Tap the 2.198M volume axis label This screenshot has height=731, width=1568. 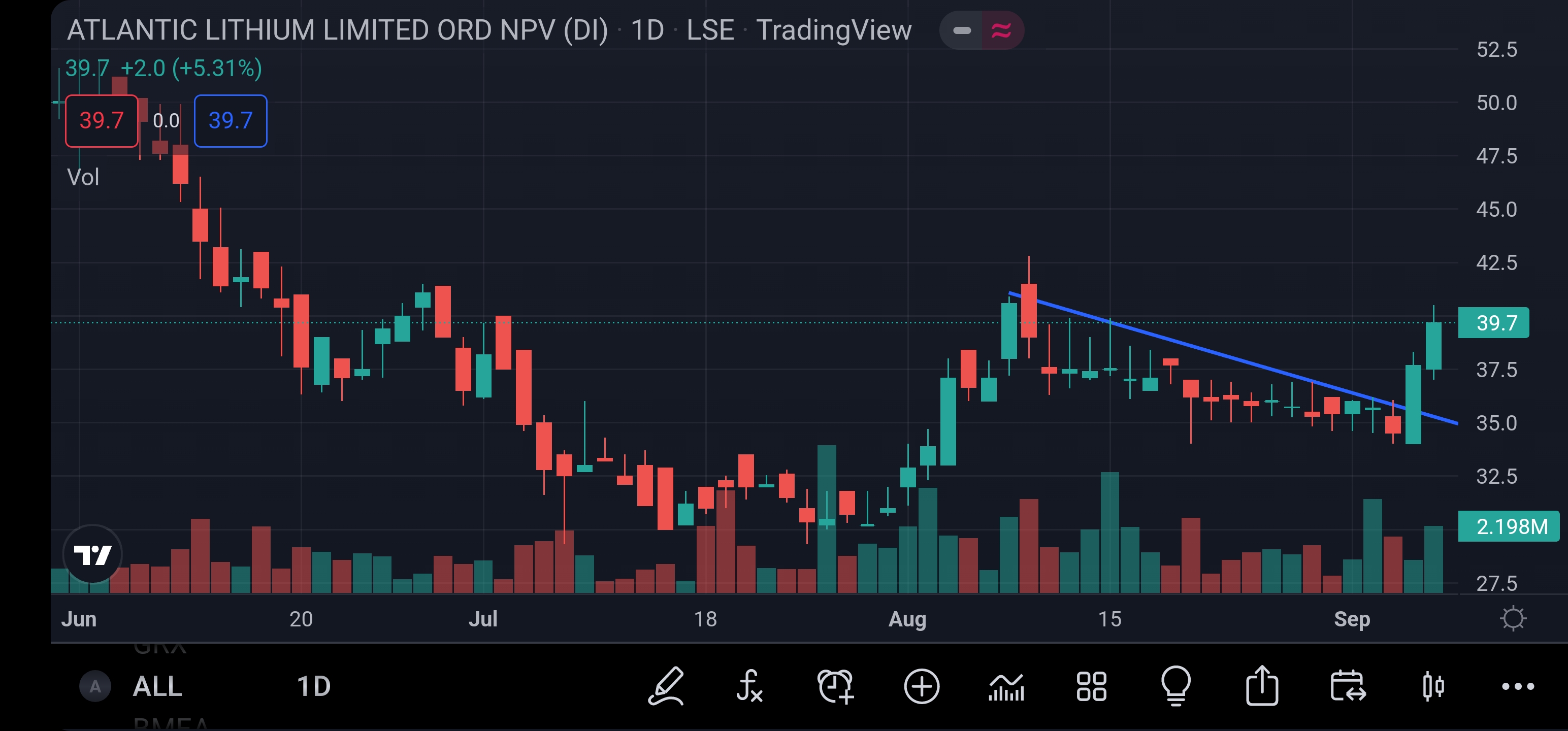click(x=1509, y=526)
